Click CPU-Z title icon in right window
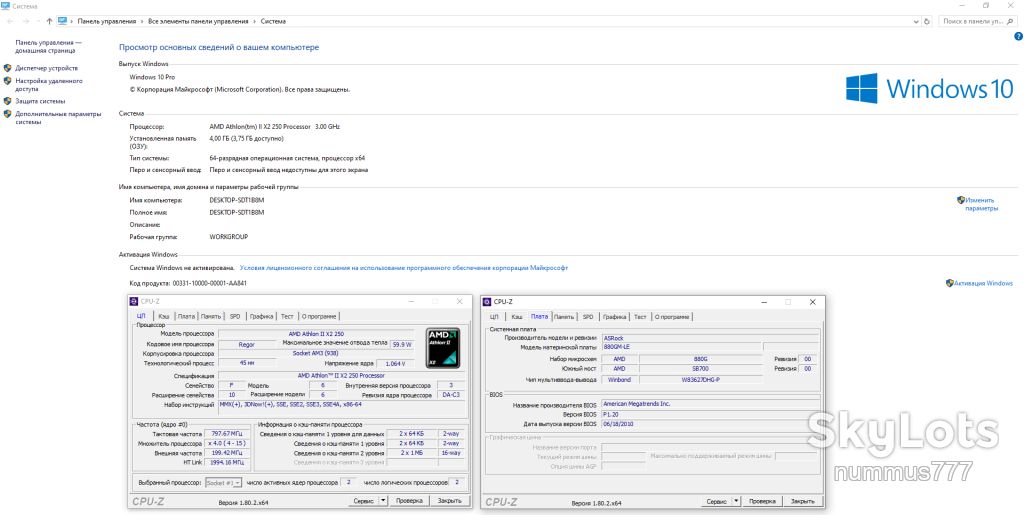 coord(487,302)
